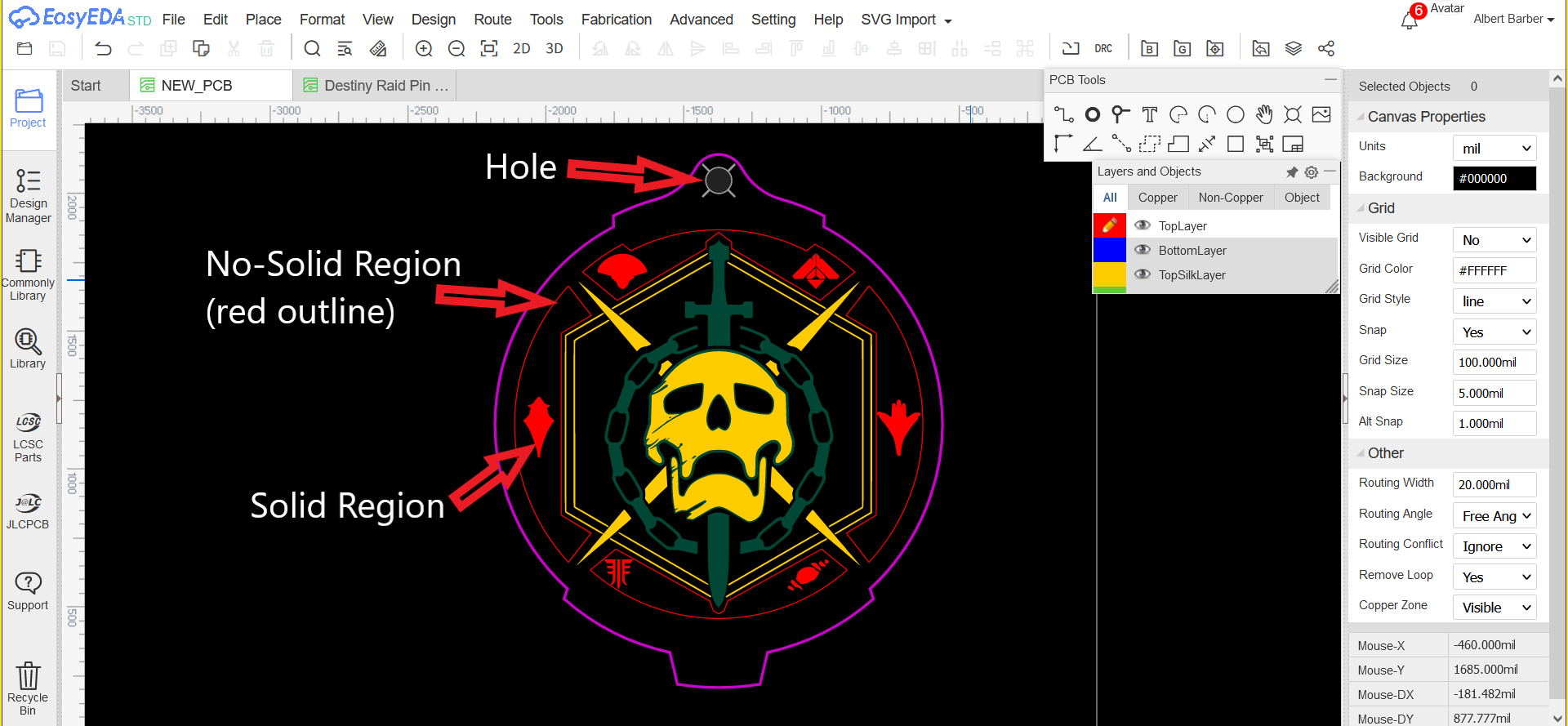Open the Recycle Bin in the sidebar
Viewport: 1568px width, 726px height.
(x=28, y=688)
